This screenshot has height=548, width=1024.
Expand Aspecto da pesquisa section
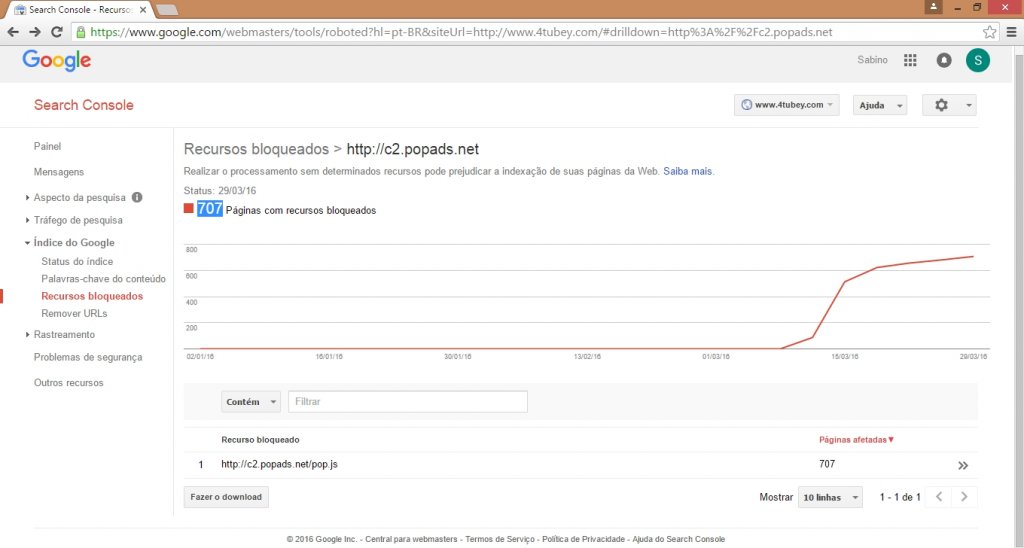(x=27, y=197)
